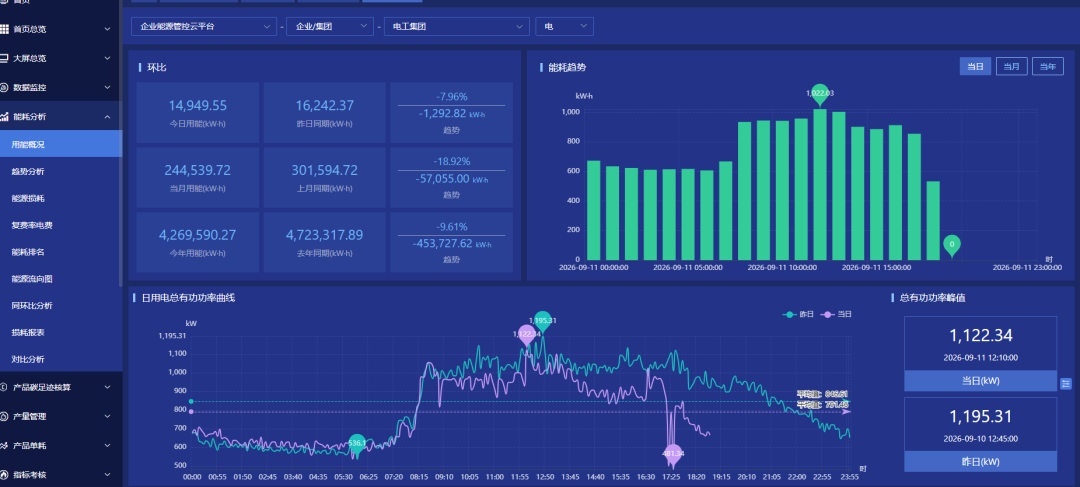The height and width of the screenshot is (487, 1080).
Task: Toggle the 昨日 legend series
Action: 798,314
